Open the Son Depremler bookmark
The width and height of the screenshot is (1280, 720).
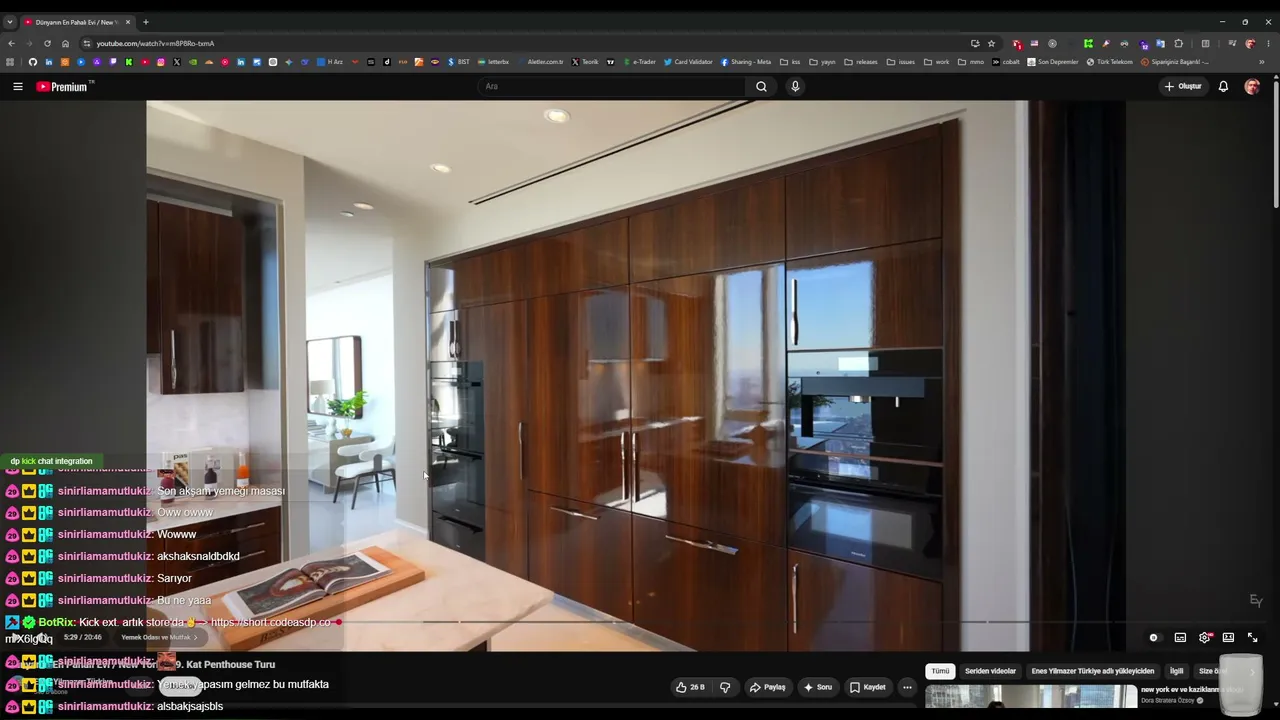1053,62
